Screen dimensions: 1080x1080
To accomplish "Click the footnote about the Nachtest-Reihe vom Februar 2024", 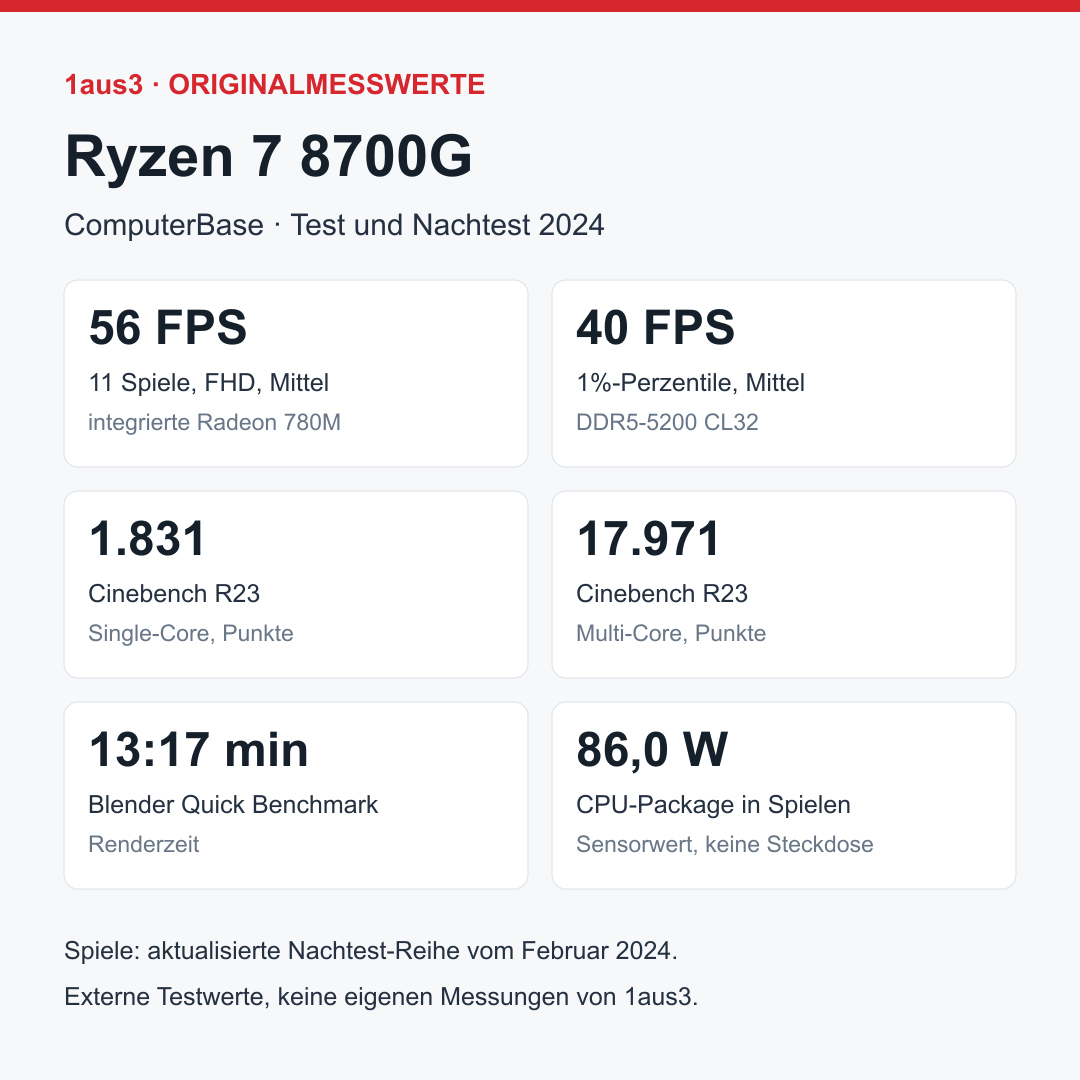I will [371, 951].
